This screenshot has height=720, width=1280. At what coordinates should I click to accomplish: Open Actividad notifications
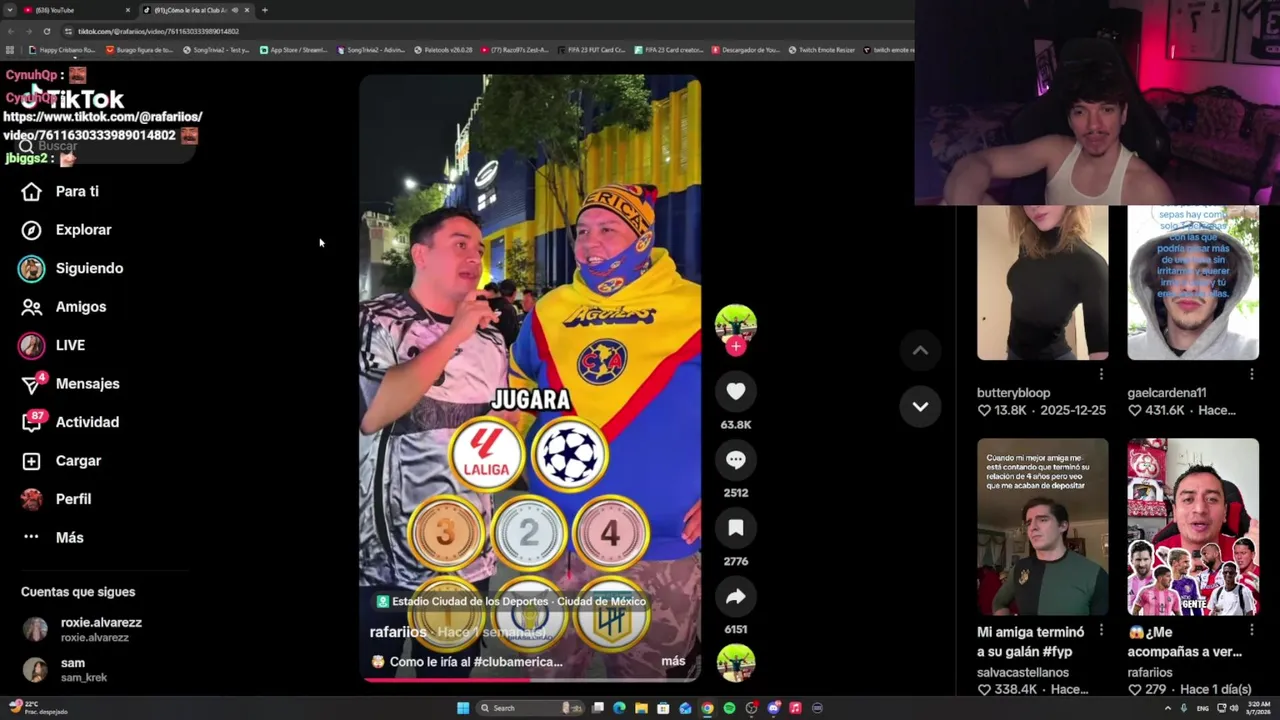point(70,422)
